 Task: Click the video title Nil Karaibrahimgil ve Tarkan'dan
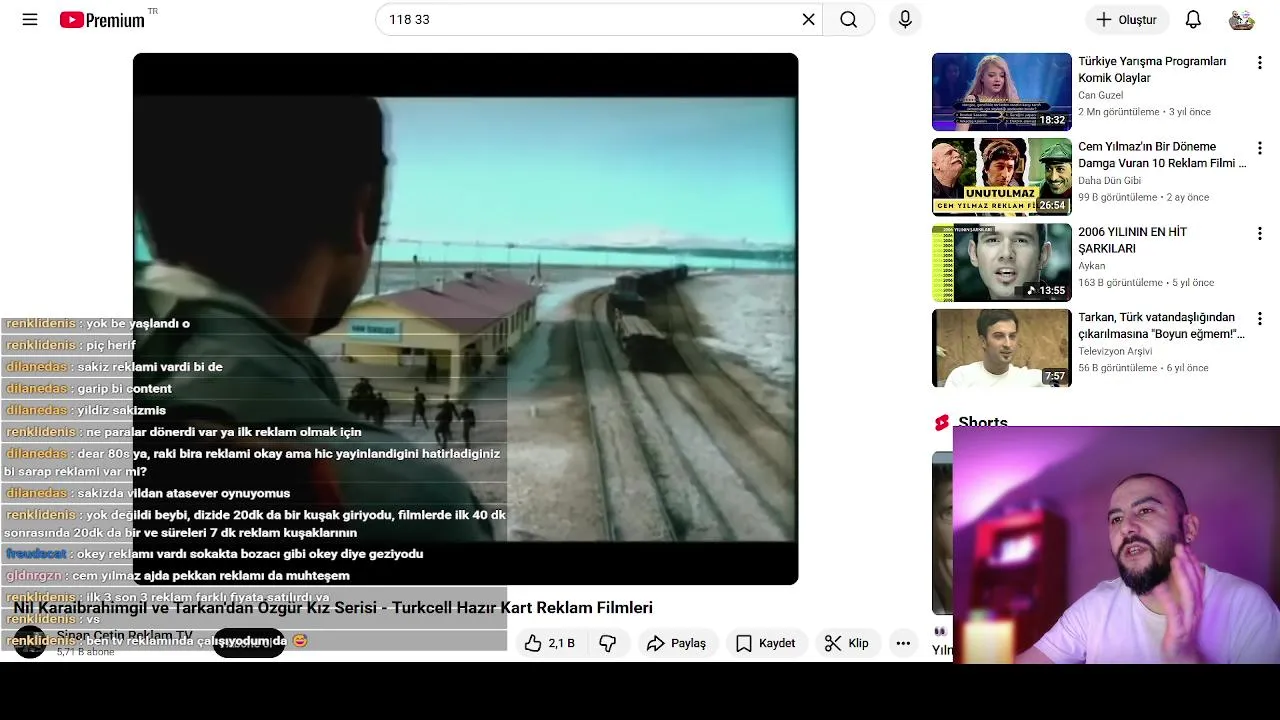(x=333, y=607)
